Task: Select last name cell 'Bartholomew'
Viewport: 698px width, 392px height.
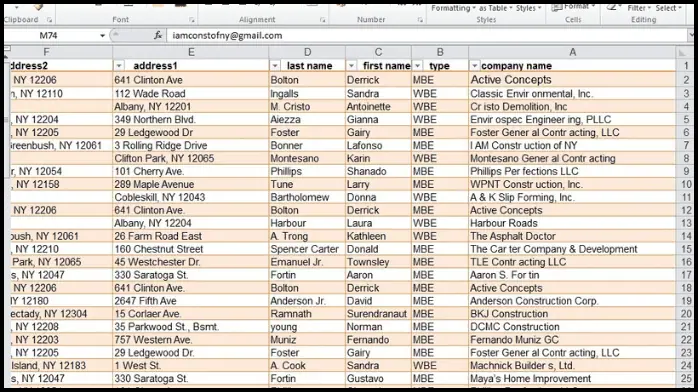Action: tap(307, 197)
